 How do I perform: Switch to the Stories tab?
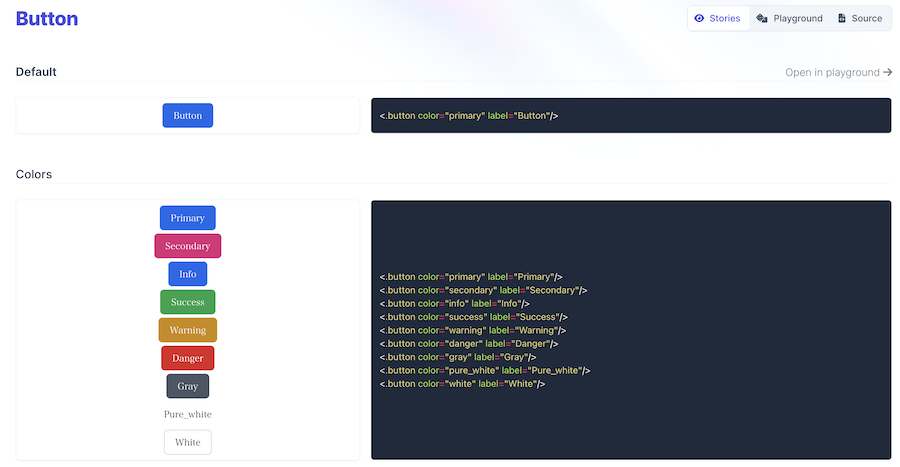click(x=718, y=18)
